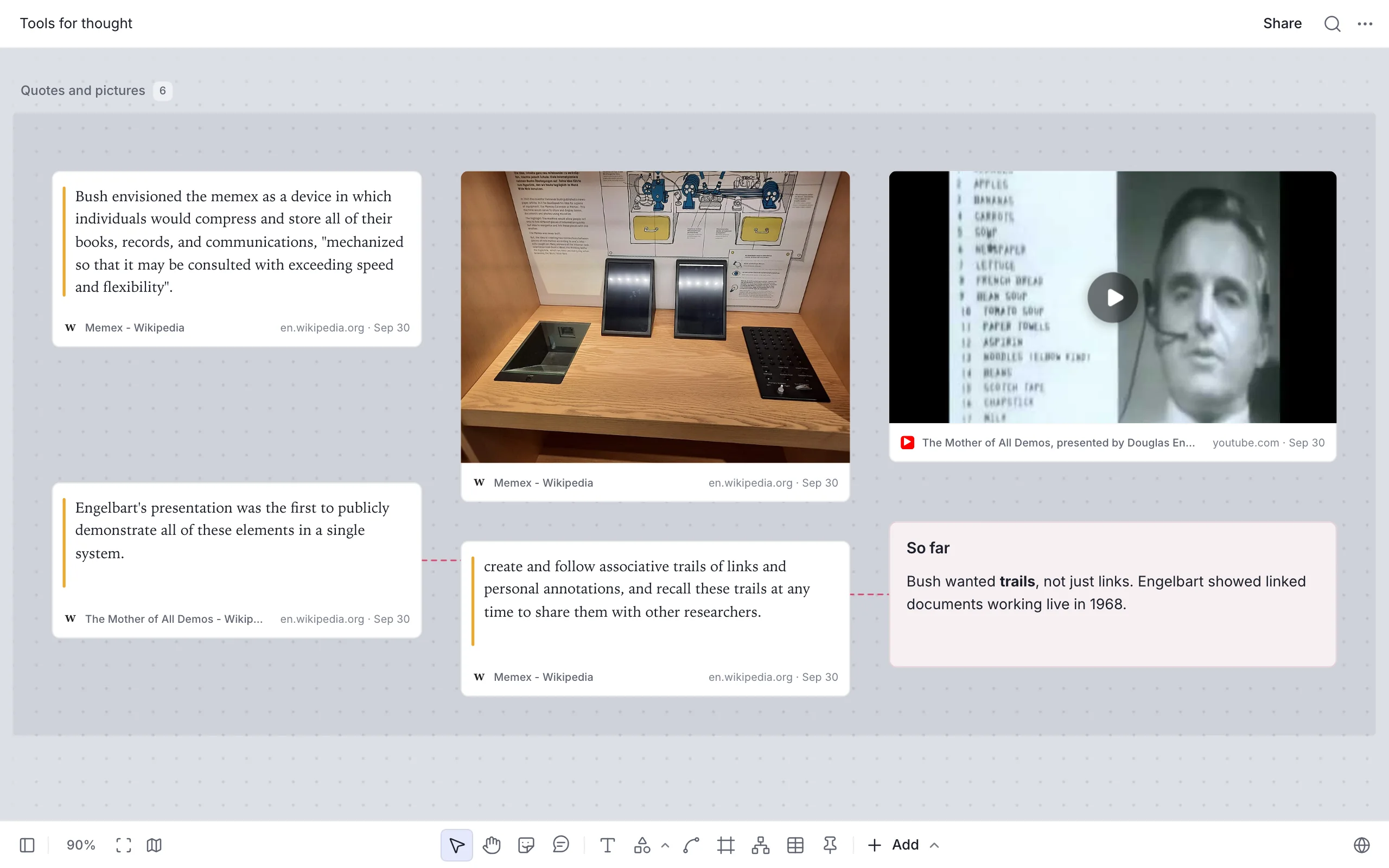Select the memex desk photo
Viewport: 1389px width, 868px height.
coord(655,317)
